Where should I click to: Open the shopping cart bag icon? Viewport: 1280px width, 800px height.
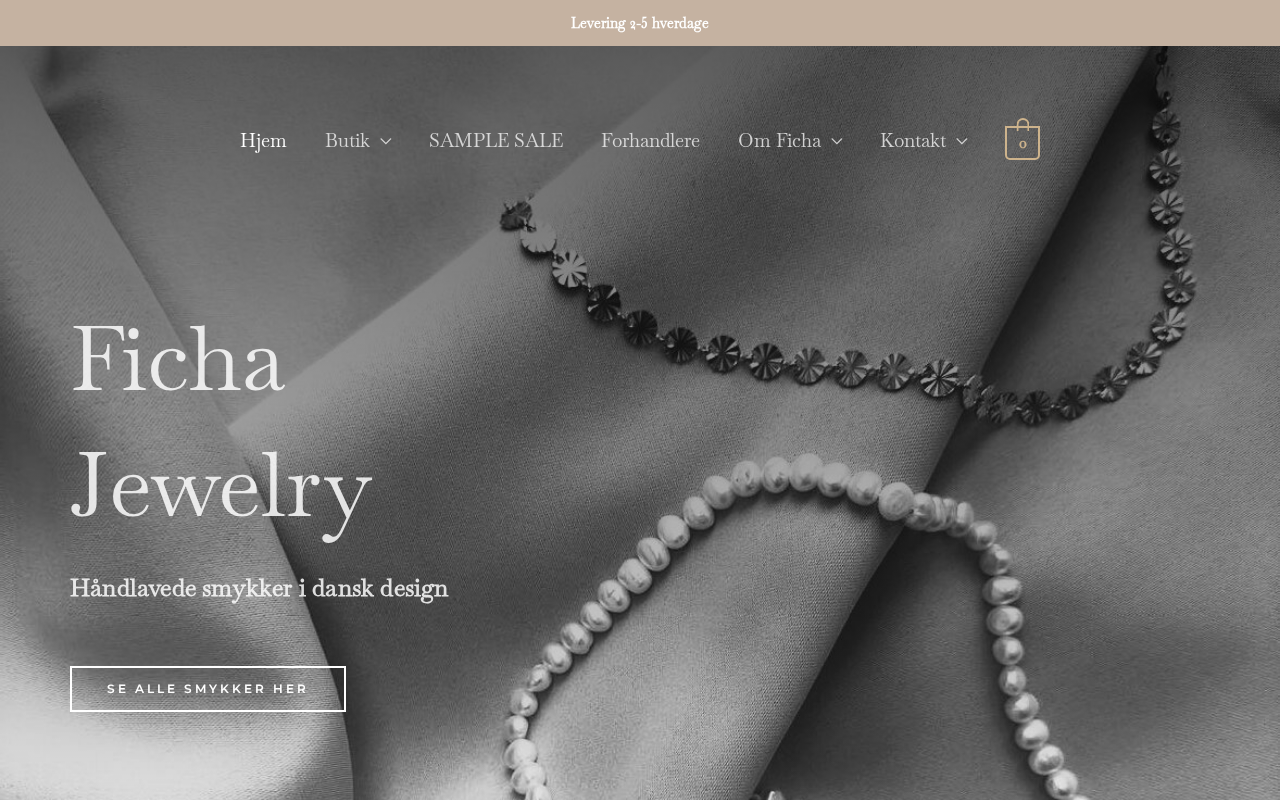click(1022, 140)
